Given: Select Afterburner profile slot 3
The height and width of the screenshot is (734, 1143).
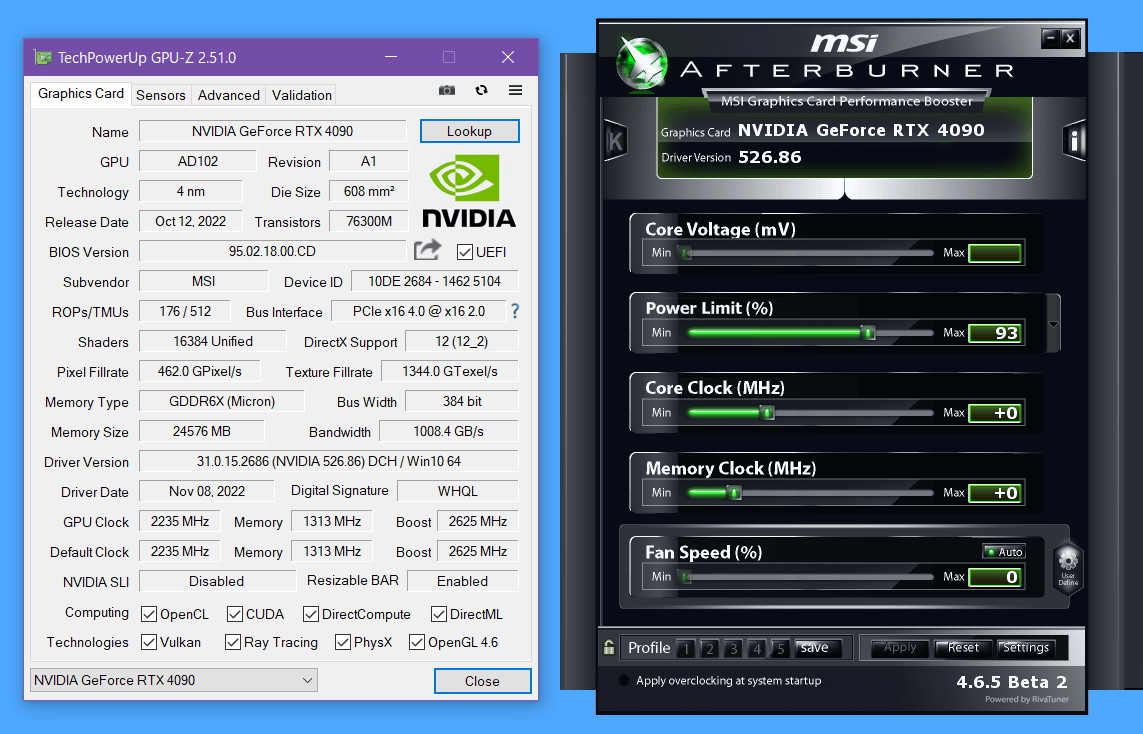Looking at the screenshot, I should (x=733, y=648).
